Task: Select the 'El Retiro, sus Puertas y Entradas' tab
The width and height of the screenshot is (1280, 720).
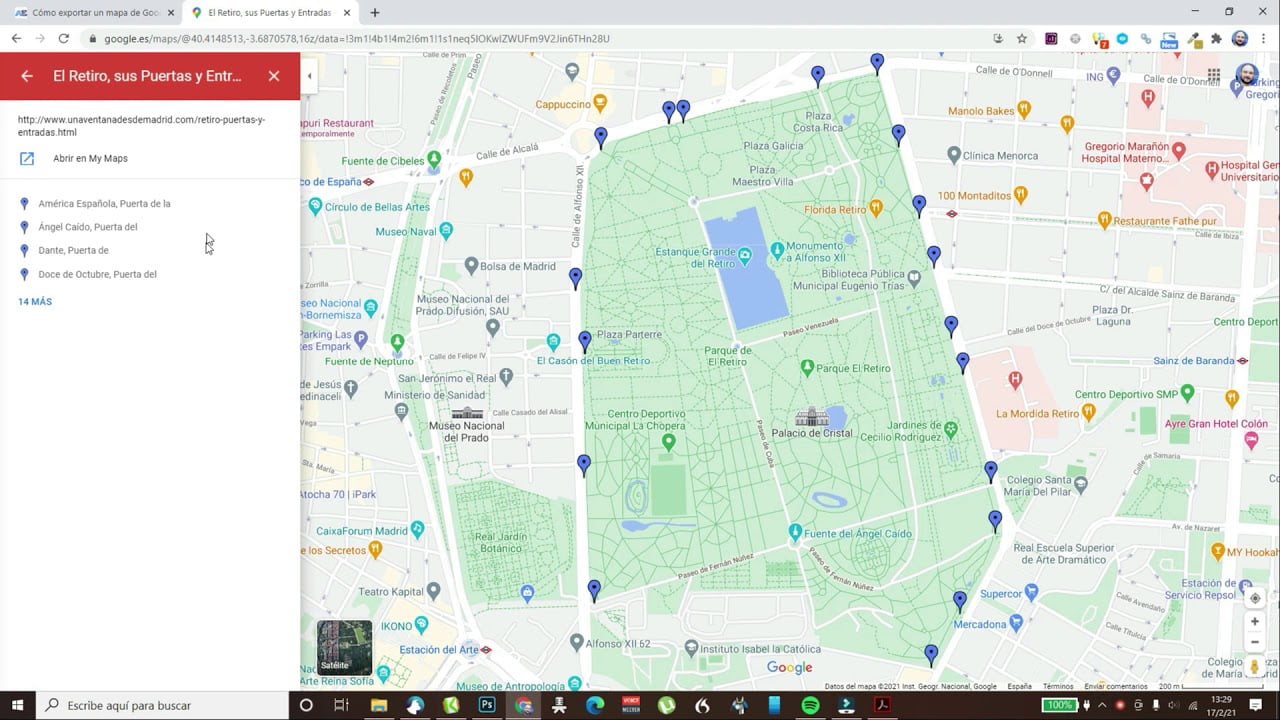Action: point(262,14)
